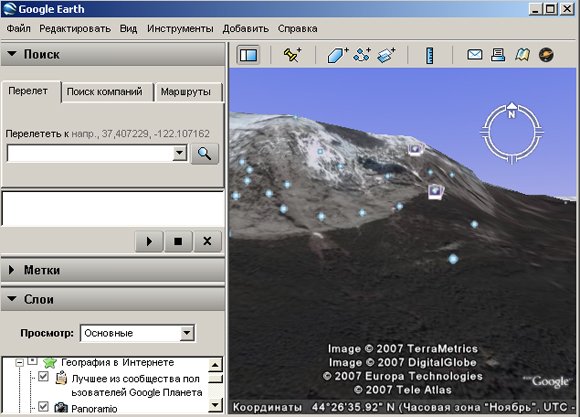The image size is (580, 417).
Task: Click the Координаты status bar text
Action: [x=267, y=407]
